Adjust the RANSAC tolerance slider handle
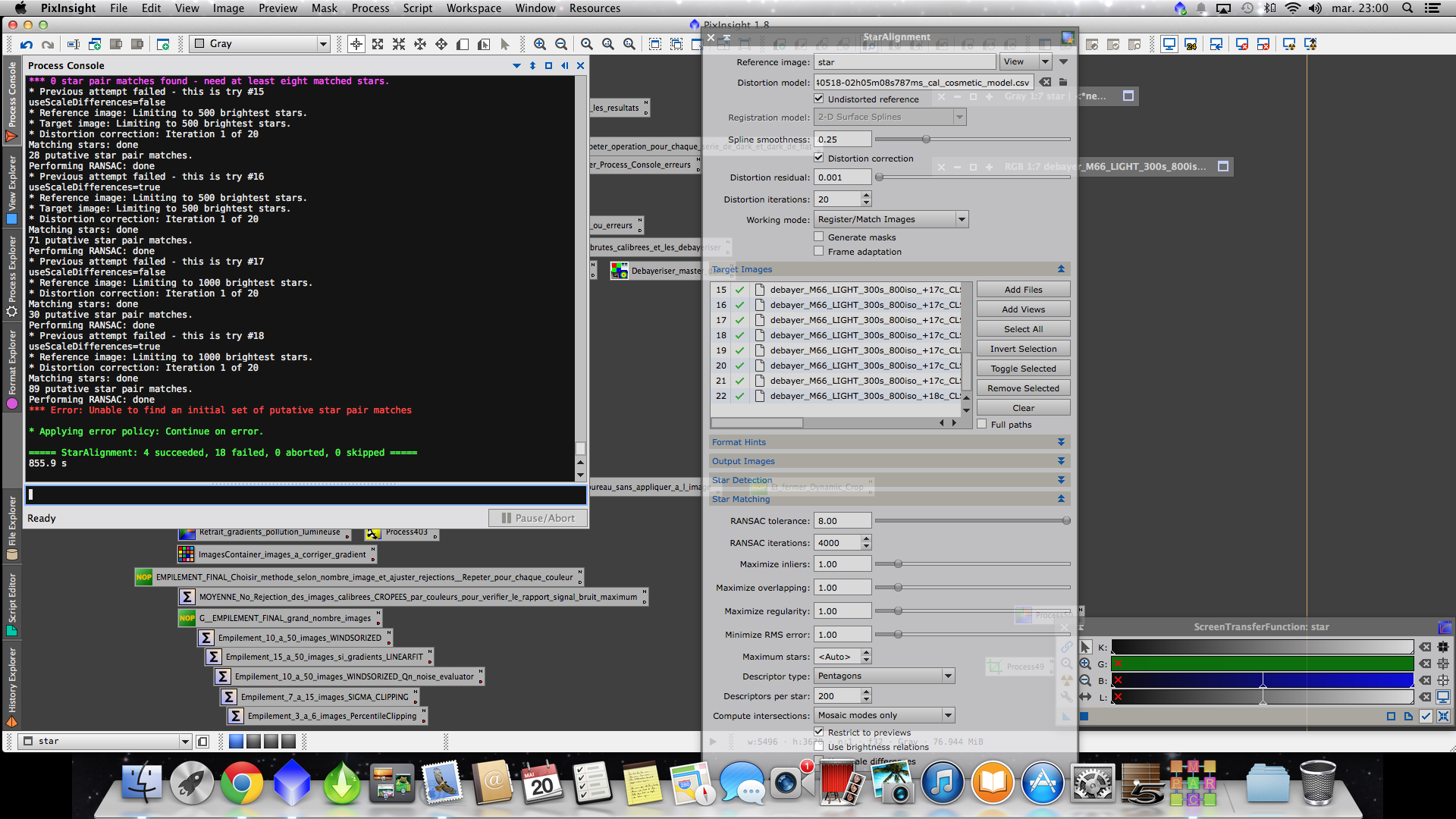This screenshot has width=1456, height=819. click(x=1066, y=521)
